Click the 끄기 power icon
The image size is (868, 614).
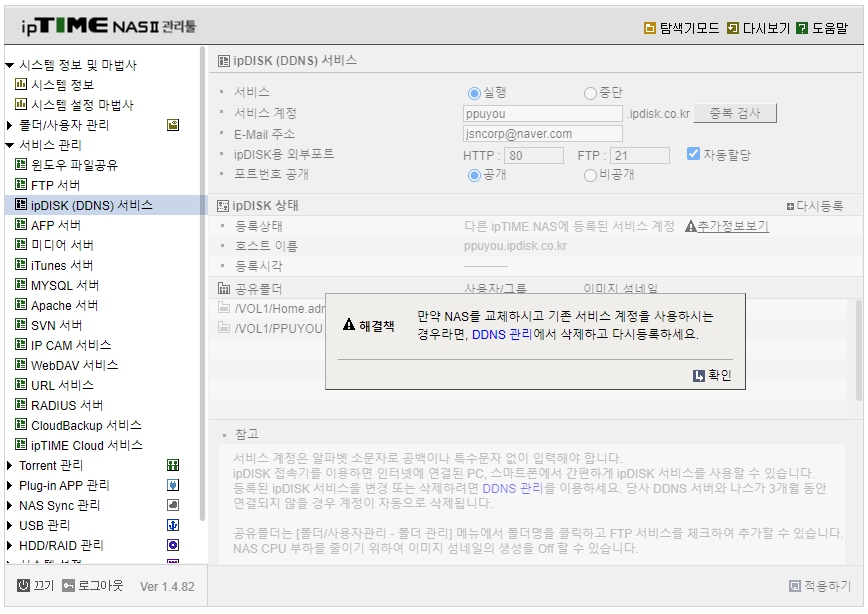[23, 585]
